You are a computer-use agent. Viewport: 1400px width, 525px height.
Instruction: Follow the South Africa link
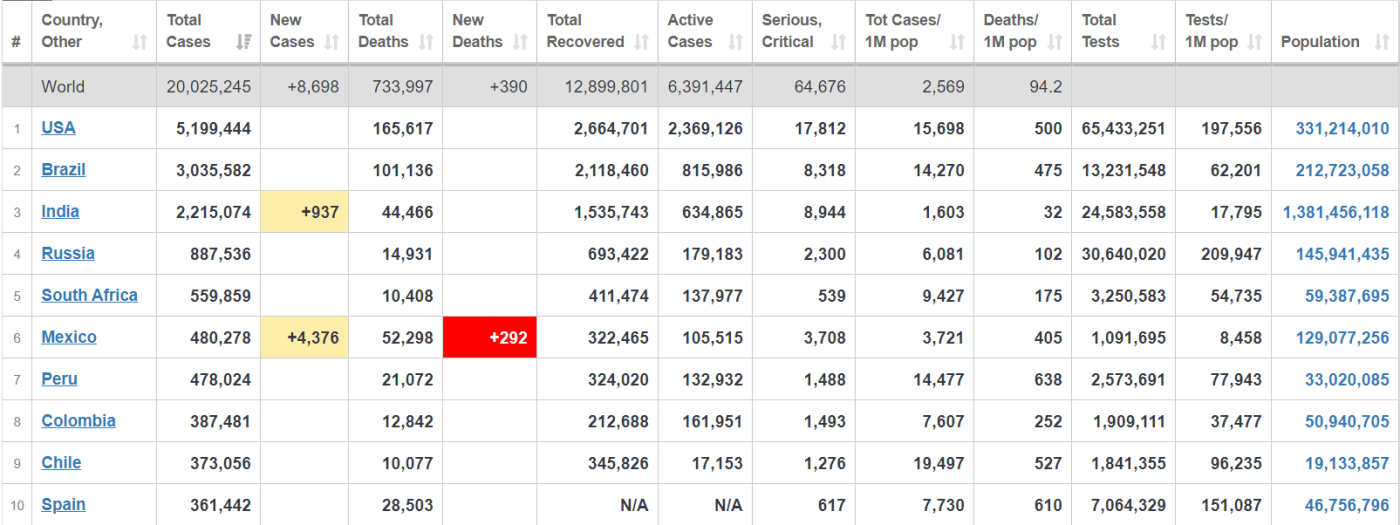click(x=89, y=295)
